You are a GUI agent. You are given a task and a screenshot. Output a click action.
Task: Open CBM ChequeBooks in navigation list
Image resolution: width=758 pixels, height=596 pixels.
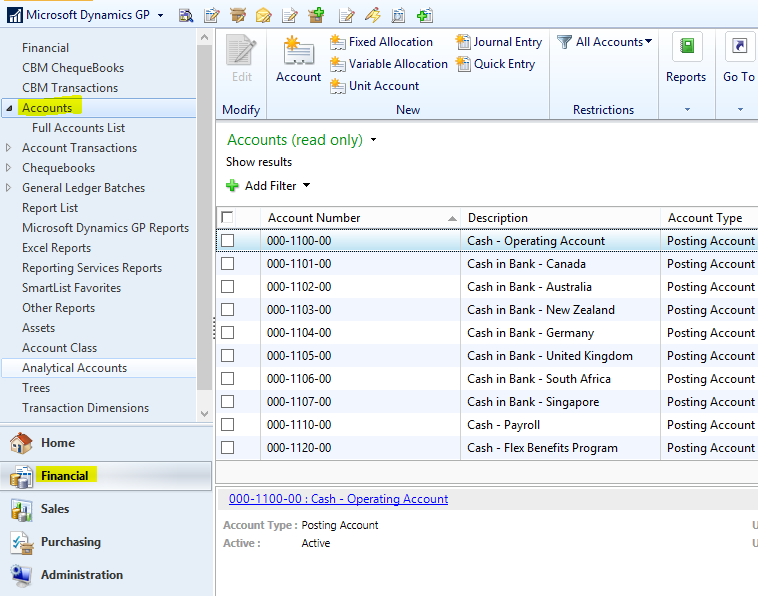pos(73,68)
